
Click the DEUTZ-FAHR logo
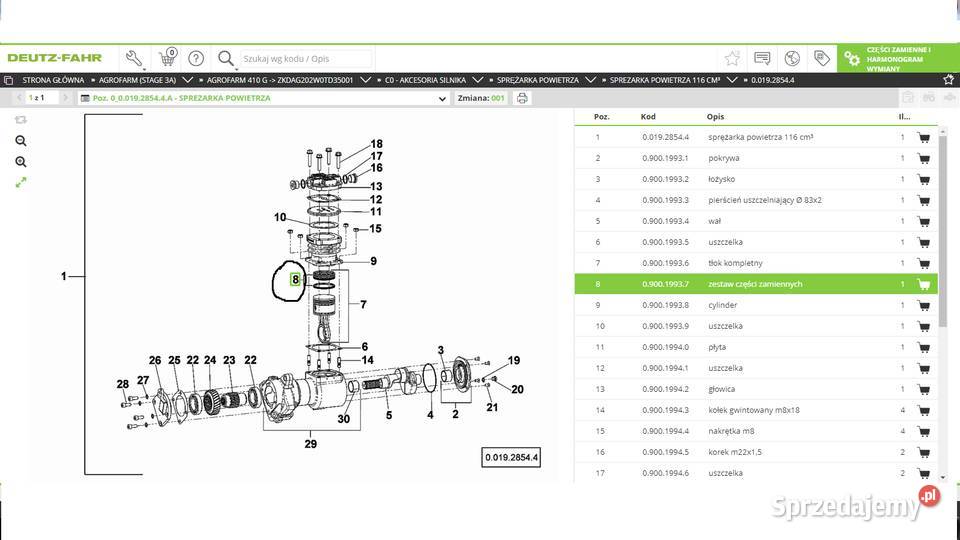click(x=55, y=58)
